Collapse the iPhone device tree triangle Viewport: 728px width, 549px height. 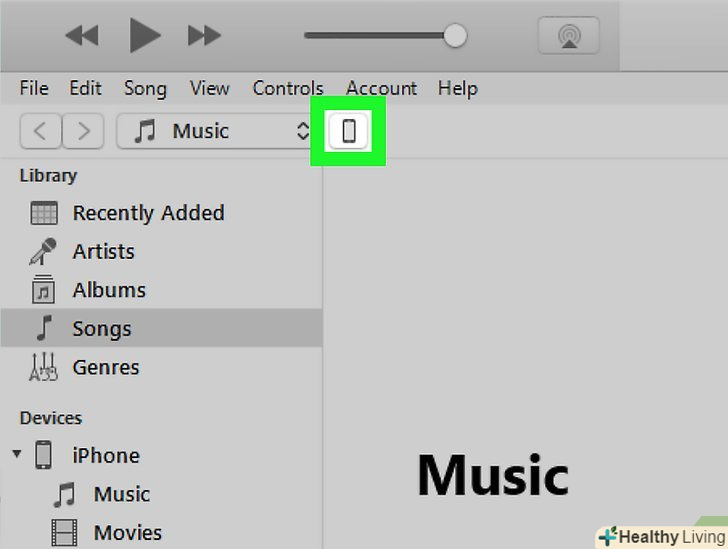[17, 453]
